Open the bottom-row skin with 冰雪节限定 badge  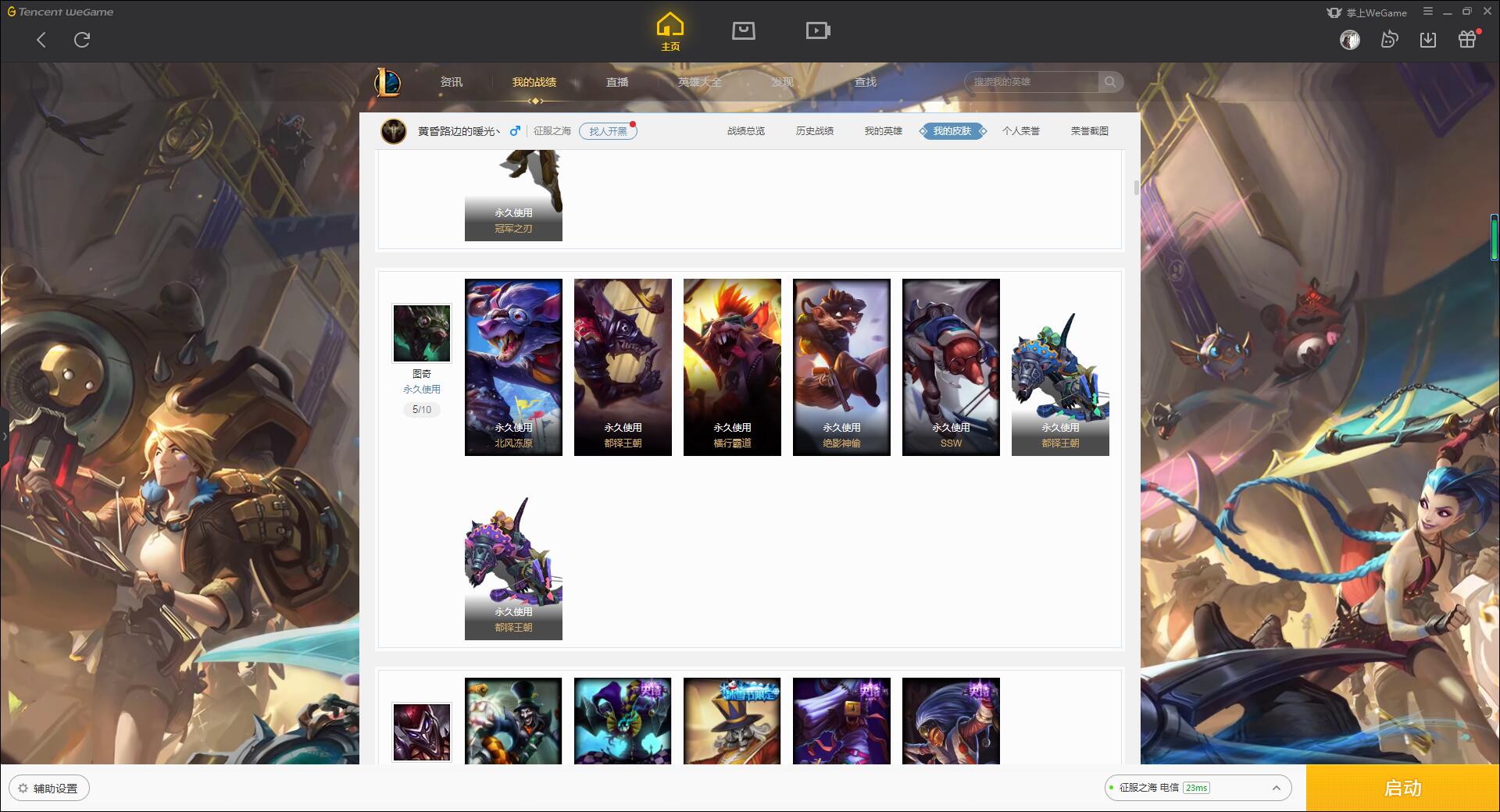point(732,721)
